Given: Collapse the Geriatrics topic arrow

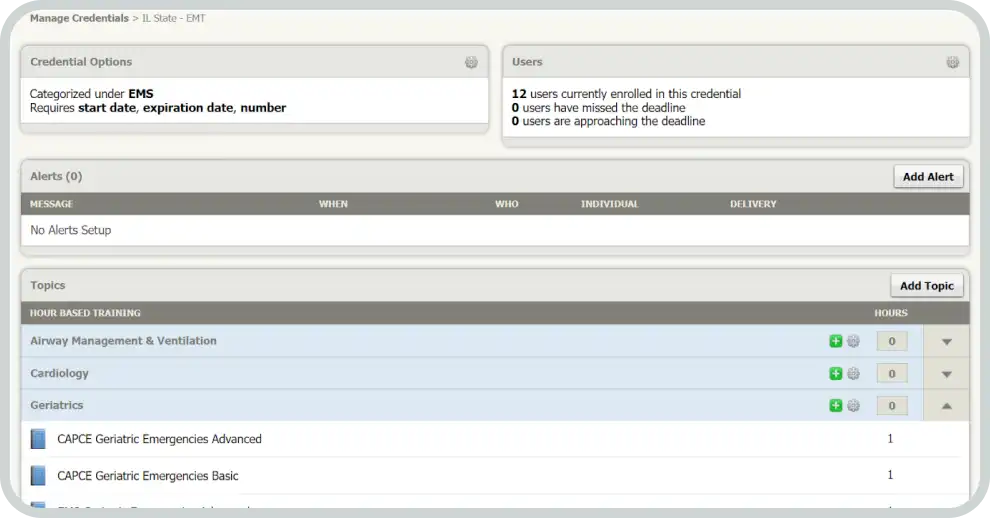Looking at the screenshot, I should [x=947, y=406].
